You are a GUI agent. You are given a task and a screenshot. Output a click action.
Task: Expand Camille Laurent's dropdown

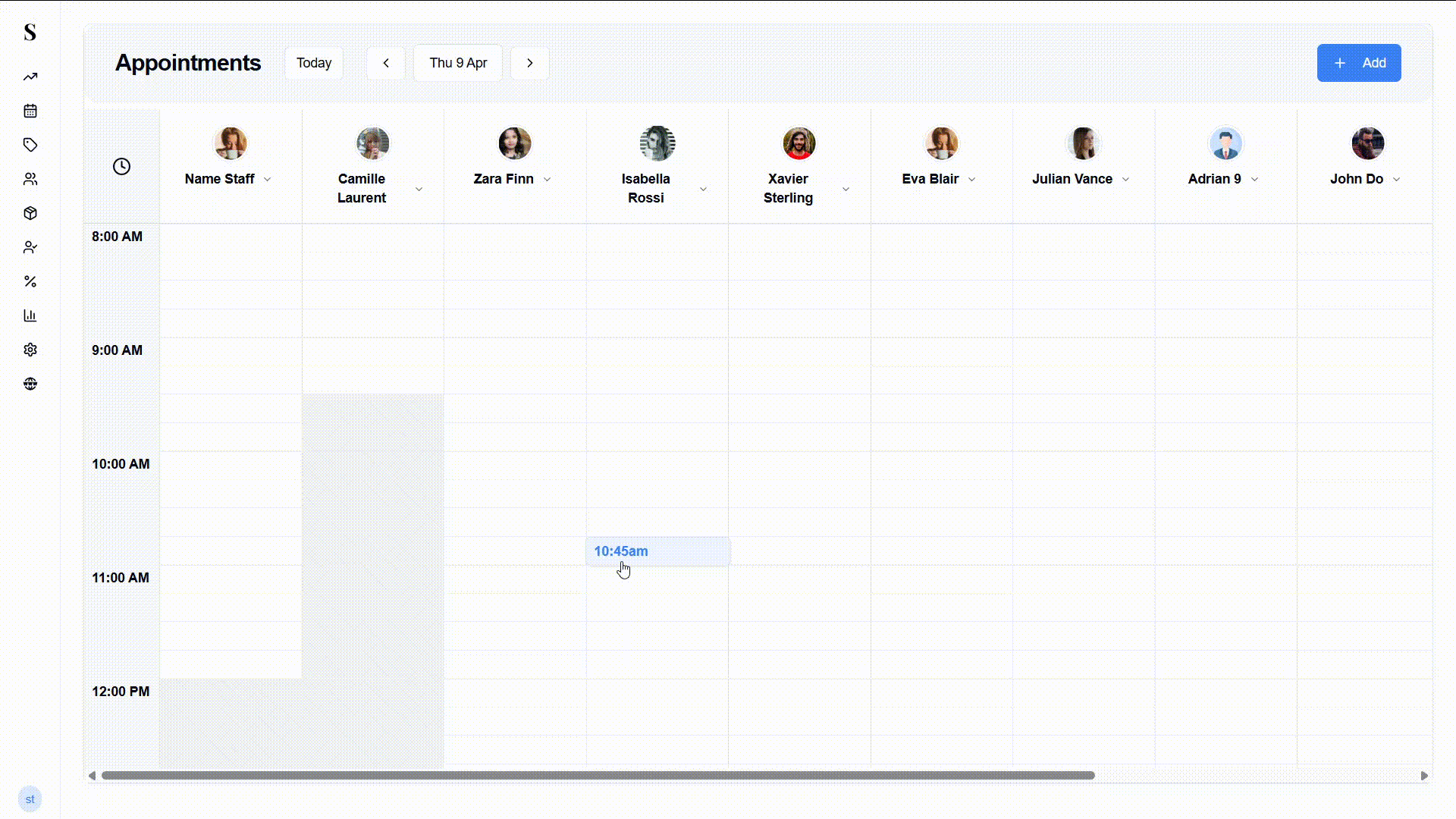tap(419, 189)
